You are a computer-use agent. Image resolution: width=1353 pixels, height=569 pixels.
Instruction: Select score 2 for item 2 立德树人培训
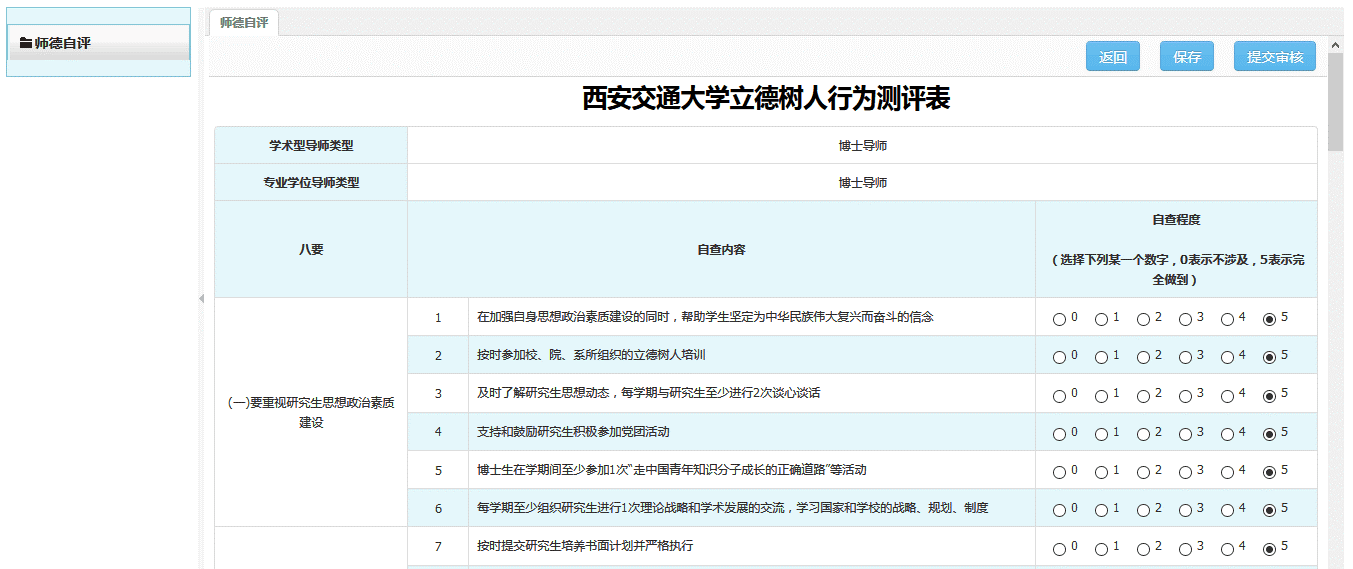click(x=1143, y=358)
